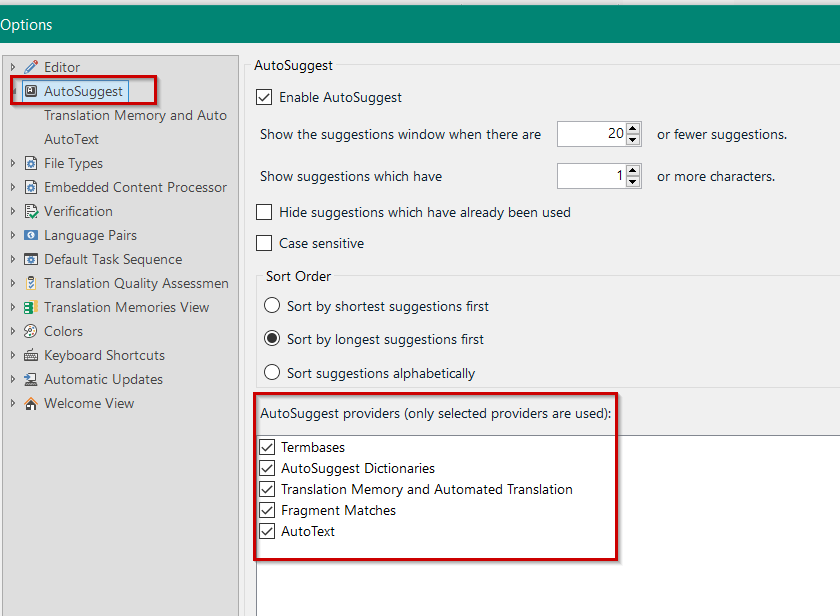Select the Editor label in the tree
Viewport: 840px width, 616px height.
point(62,67)
